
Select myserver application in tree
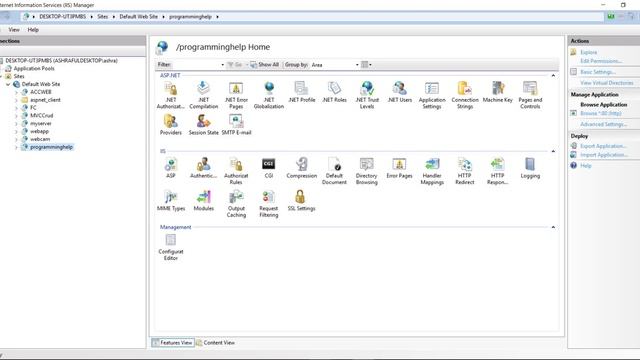(x=41, y=123)
